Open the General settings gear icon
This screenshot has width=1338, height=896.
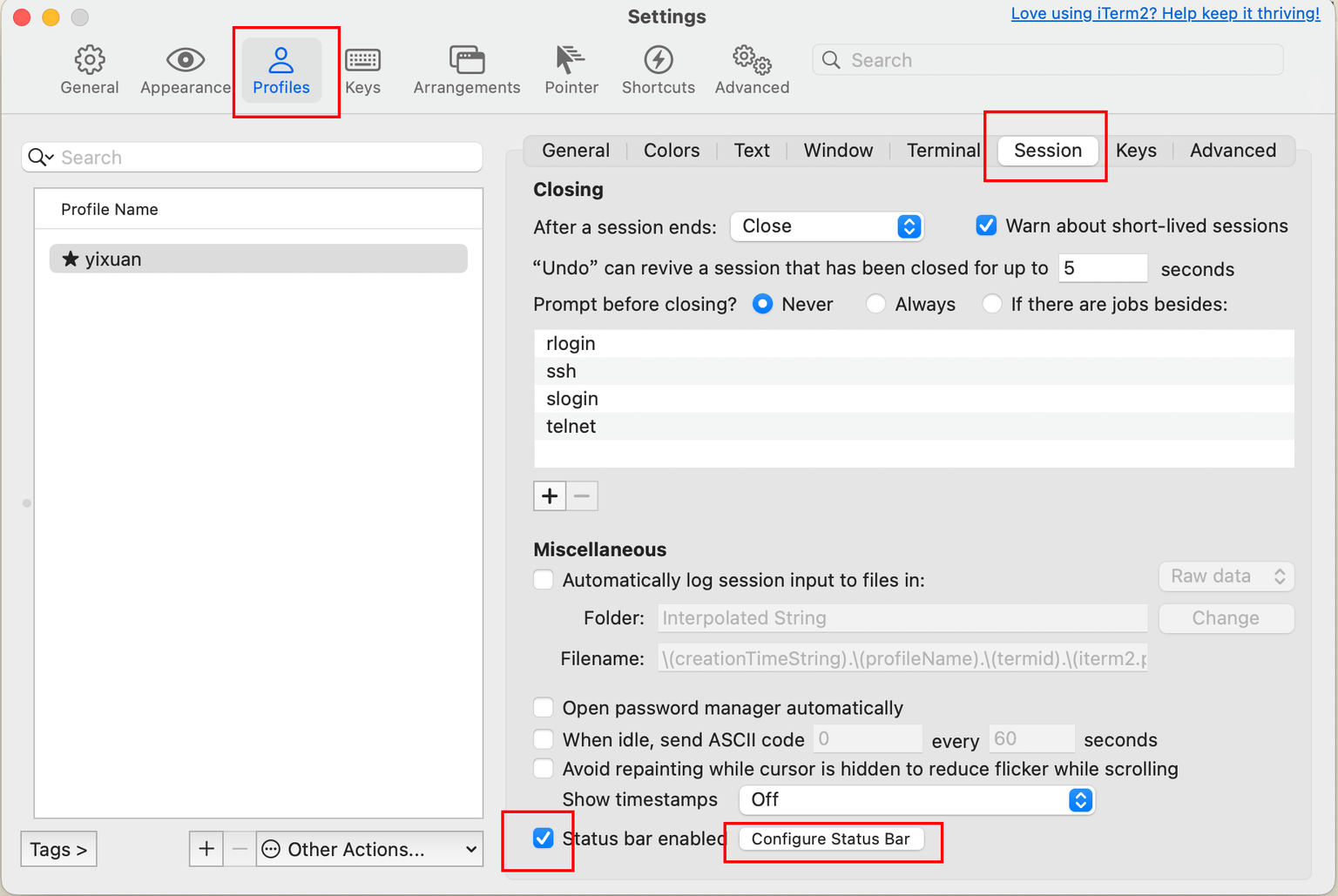tap(90, 60)
